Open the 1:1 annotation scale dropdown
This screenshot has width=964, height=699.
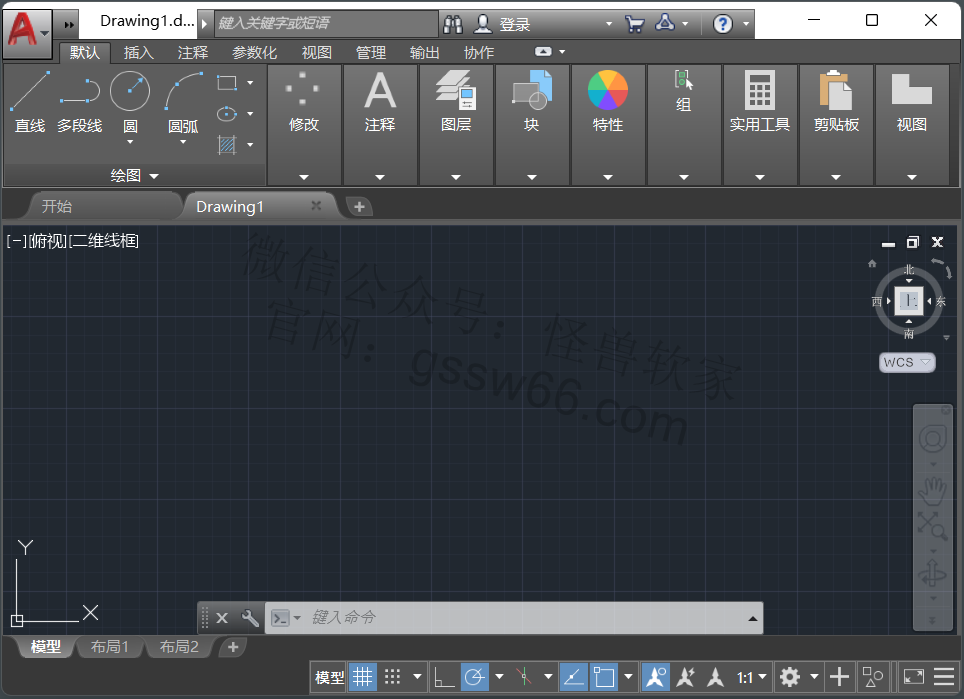click(752, 677)
